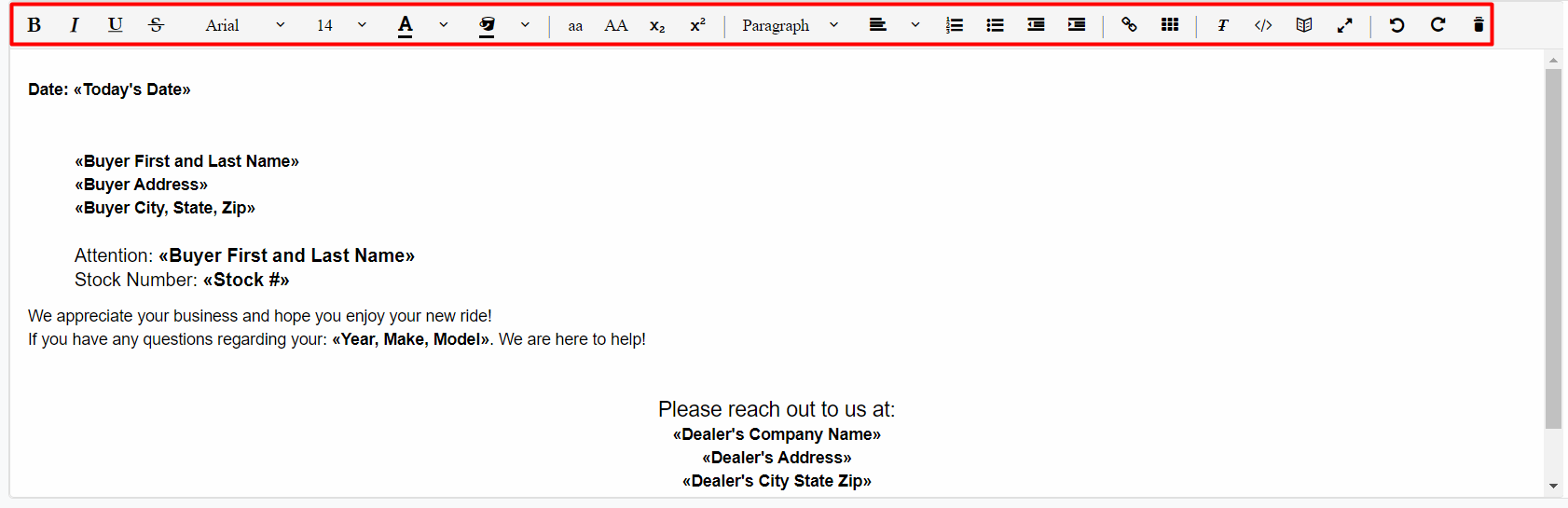Expand the font color picker arrow
This screenshot has height=508, width=1568.
coord(444,25)
